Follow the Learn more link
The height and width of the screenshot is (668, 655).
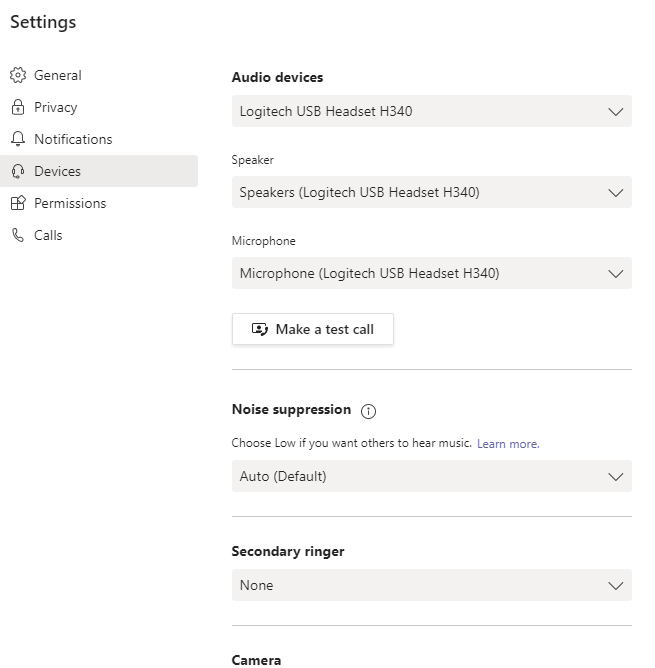point(508,444)
